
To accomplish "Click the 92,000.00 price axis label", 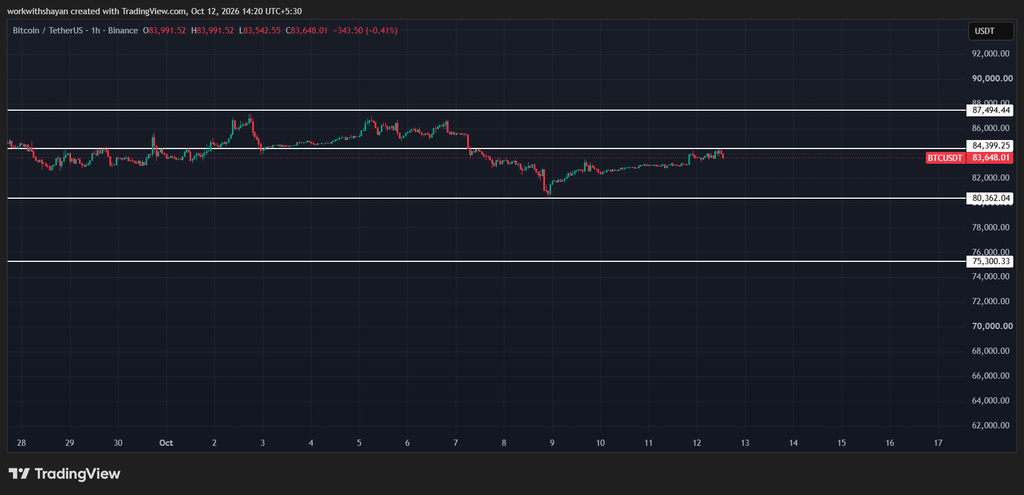I will pos(991,54).
